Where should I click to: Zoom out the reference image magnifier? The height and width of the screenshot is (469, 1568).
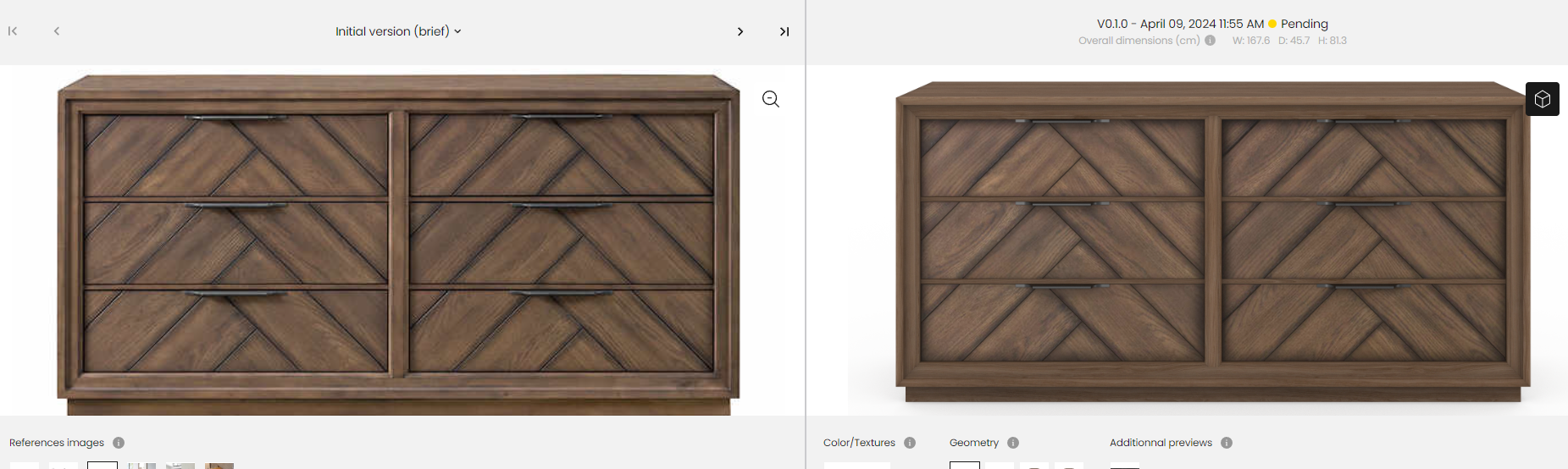(771, 99)
